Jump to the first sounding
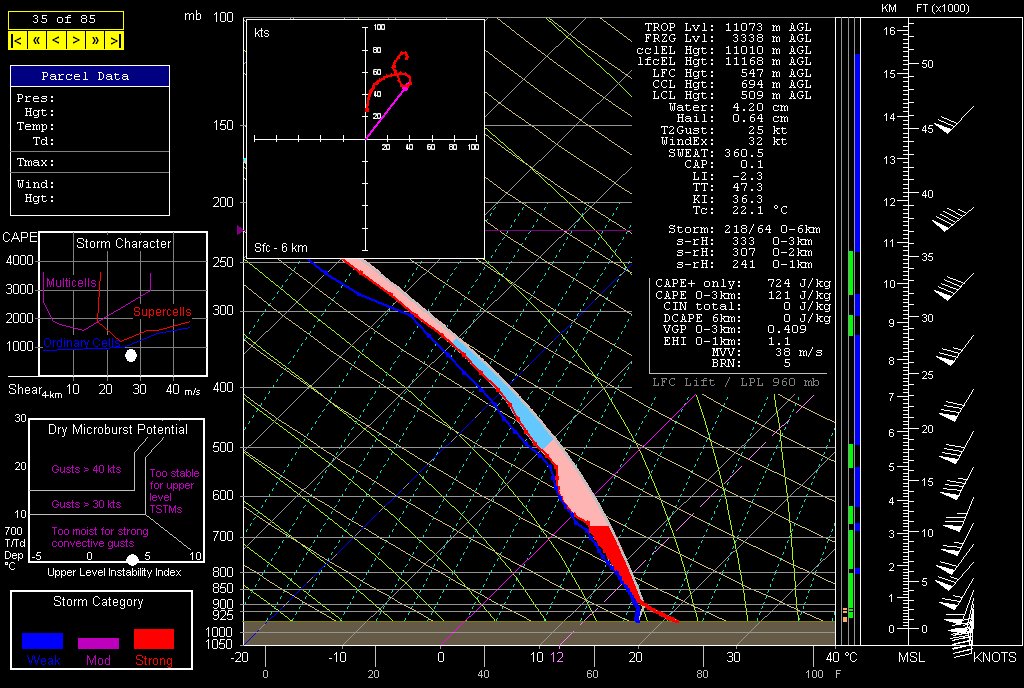Screen dimensions: 1024x688 pyautogui.click(x=17, y=40)
